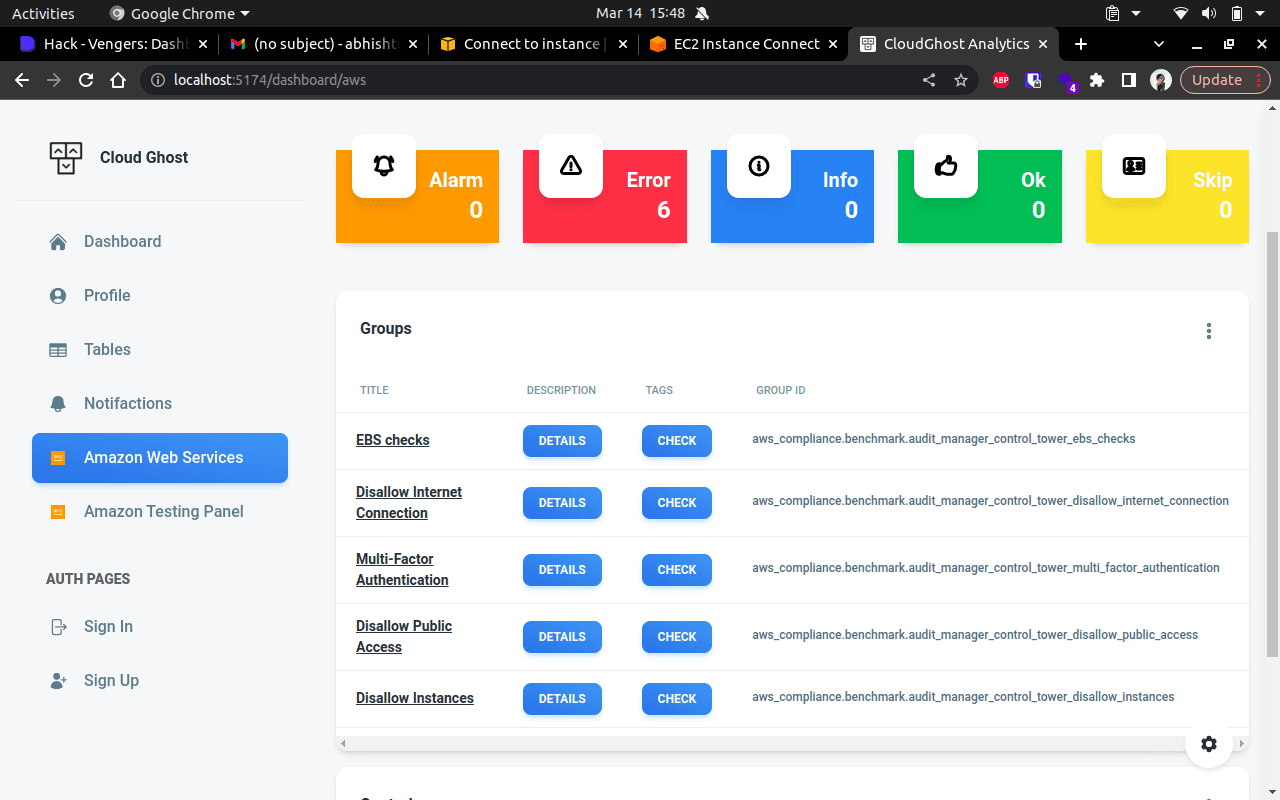Expand the Chrome tab search chevron
Viewport: 1280px width, 800px height.
(x=1159, y=44)
